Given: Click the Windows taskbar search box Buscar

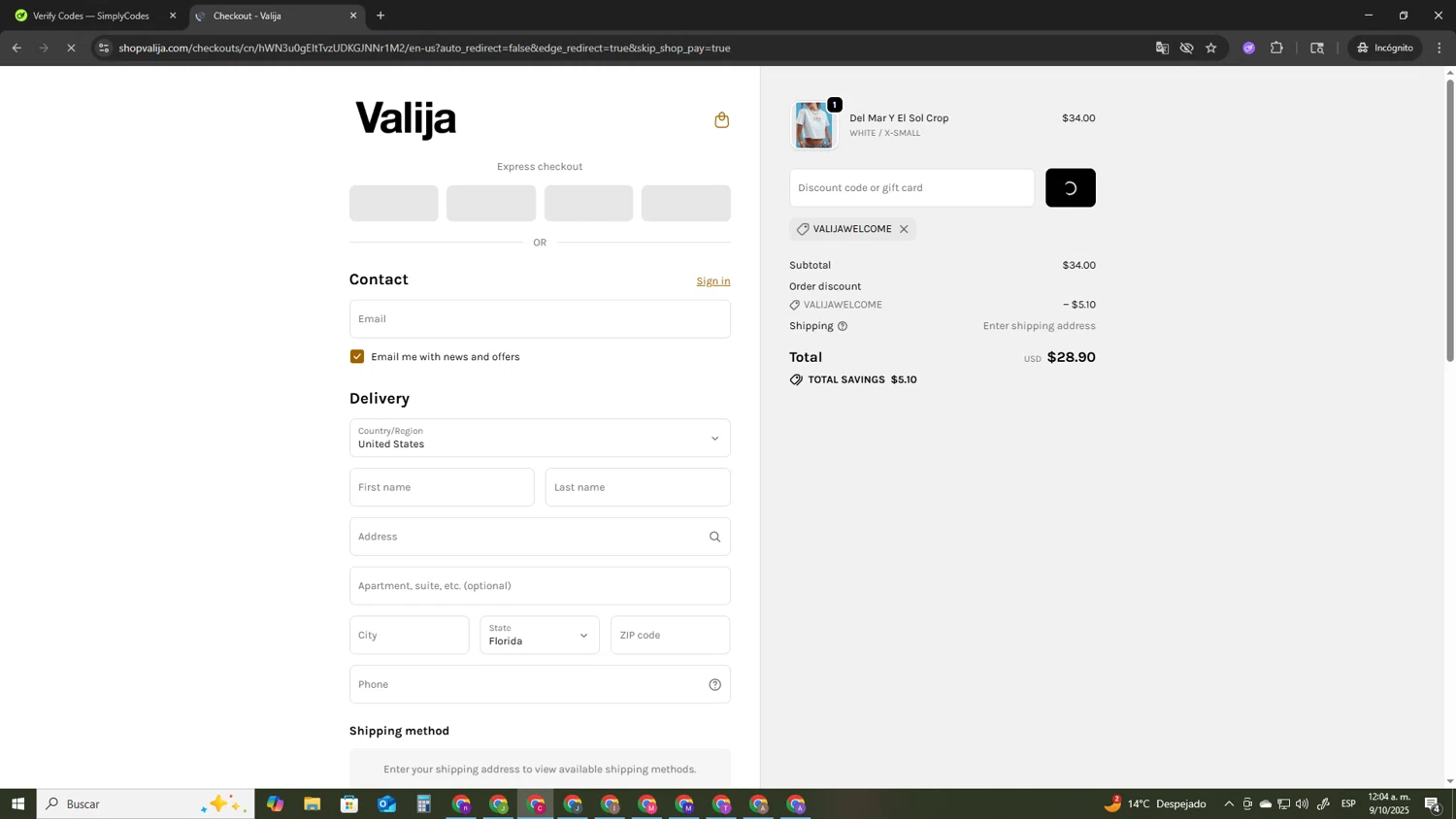Looking at the screenshot, I should [x=146, y=804].
